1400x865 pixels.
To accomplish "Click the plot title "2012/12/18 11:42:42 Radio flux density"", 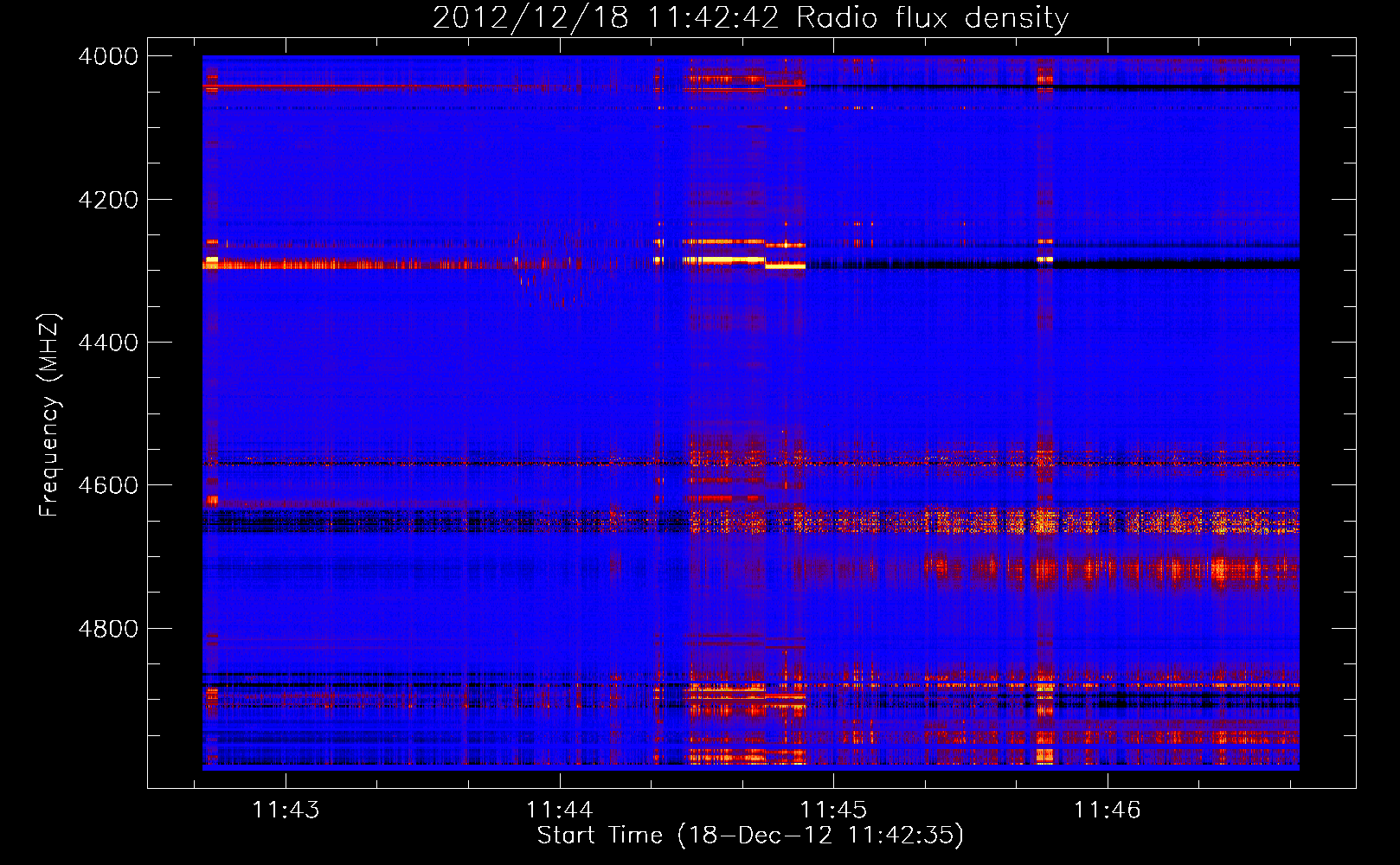I will tap(750, 18).
